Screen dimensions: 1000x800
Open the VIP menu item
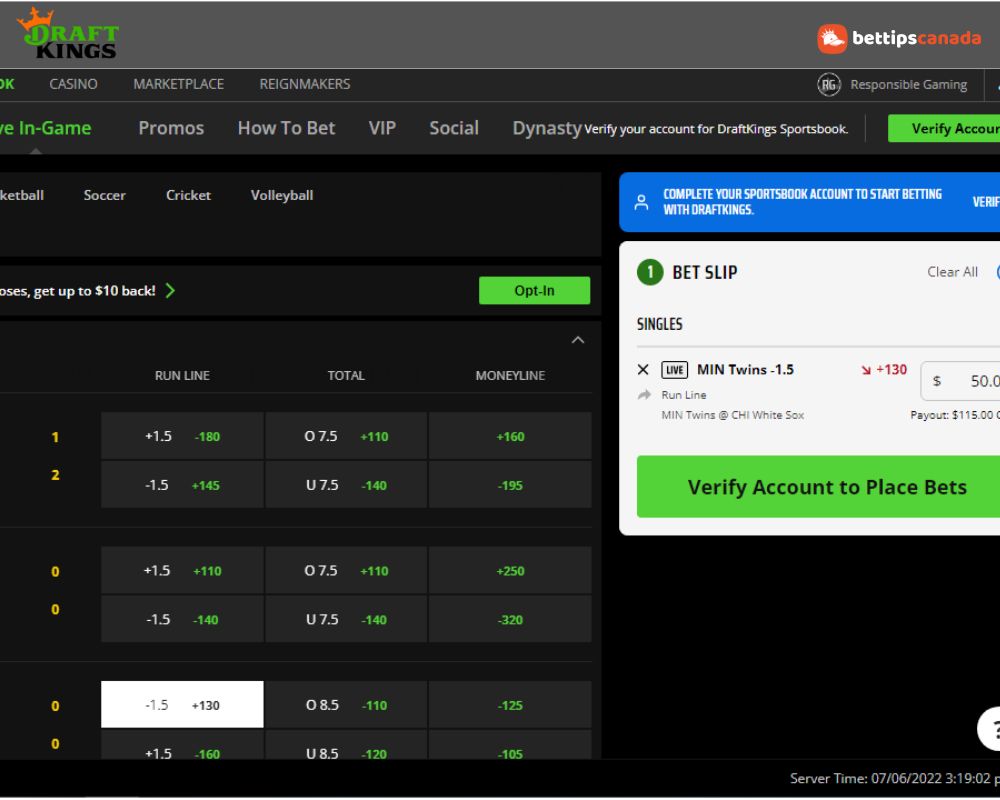tap(382, 128)
